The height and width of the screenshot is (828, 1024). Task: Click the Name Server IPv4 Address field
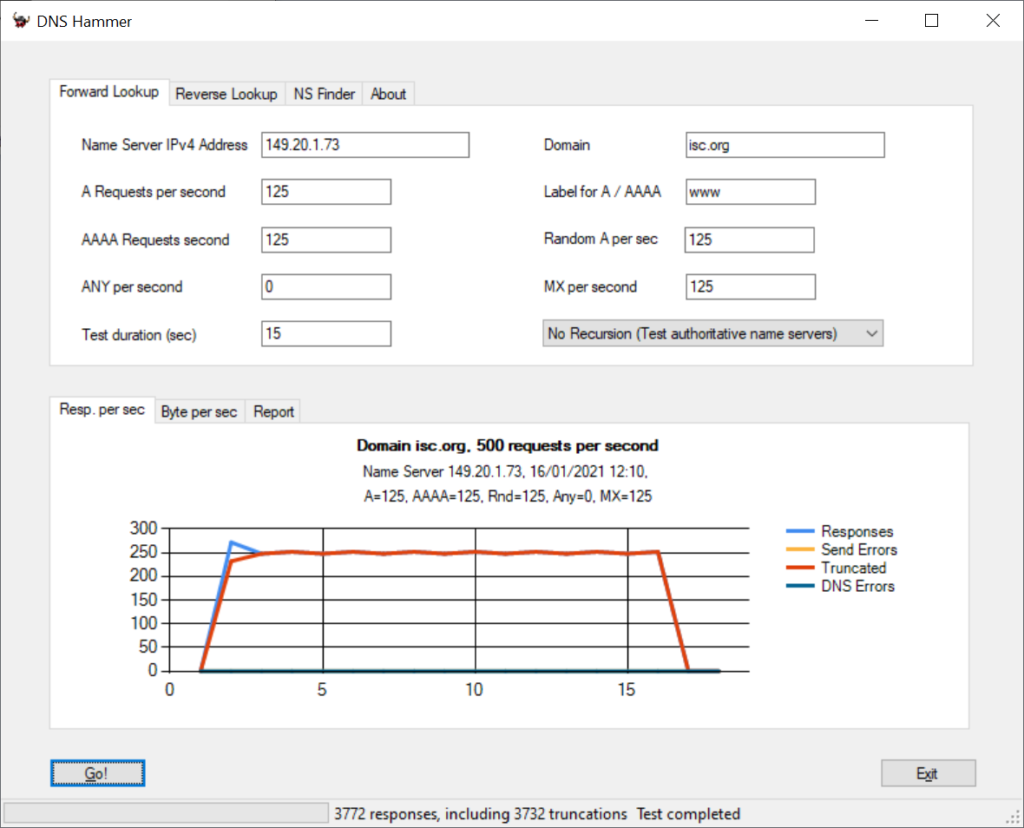point(364,144)
